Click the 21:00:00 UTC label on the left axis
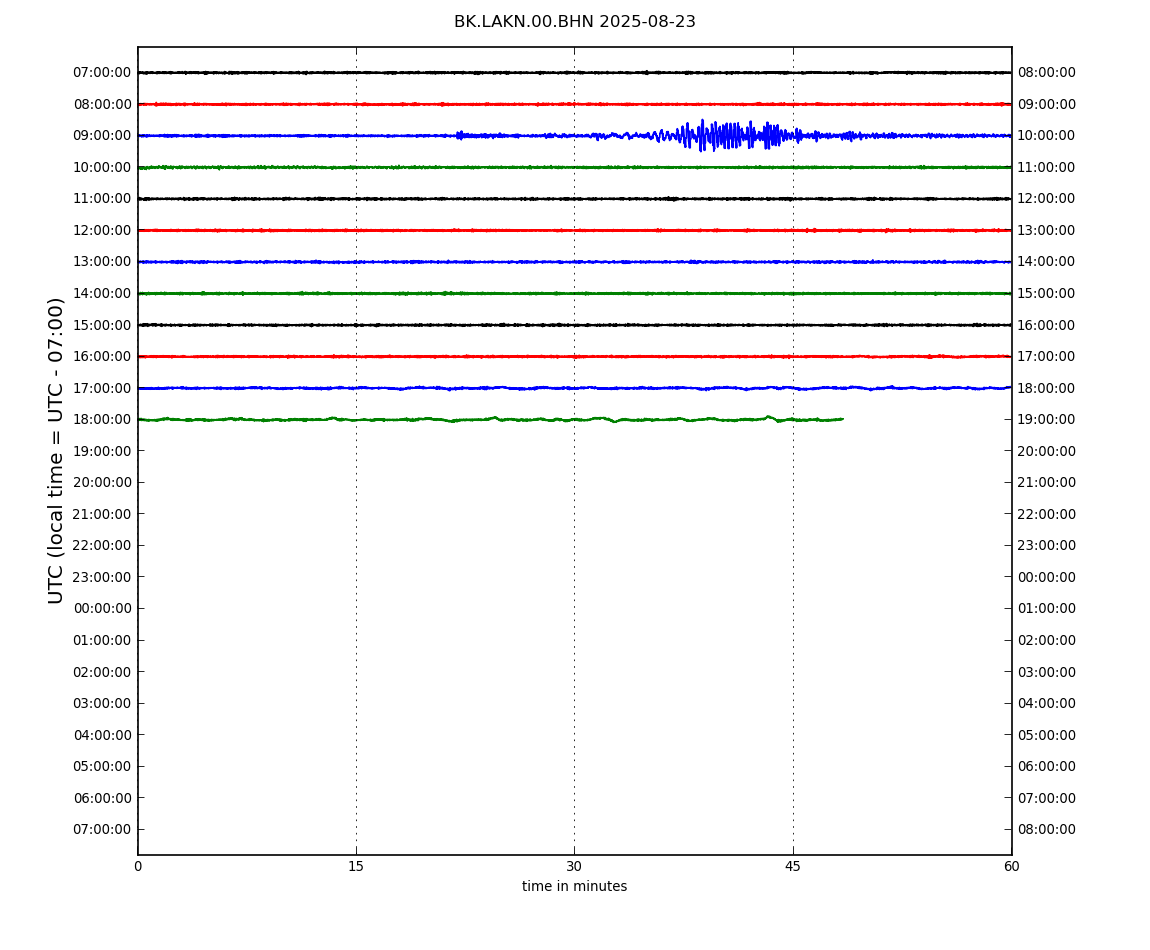This screenshot has width=1150, height=950. pyautogui.click(x=102, y=514)
